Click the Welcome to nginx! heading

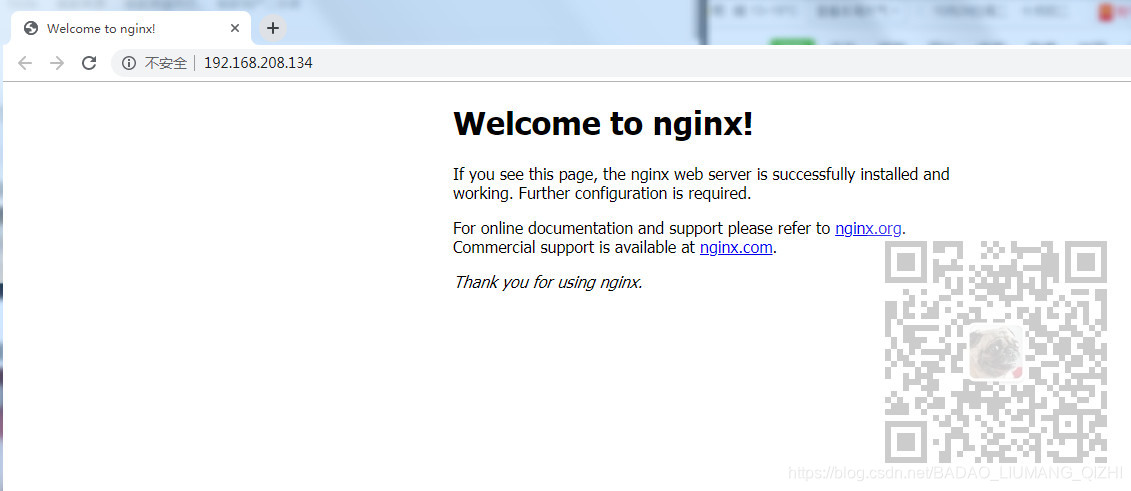tap(603, 123)
